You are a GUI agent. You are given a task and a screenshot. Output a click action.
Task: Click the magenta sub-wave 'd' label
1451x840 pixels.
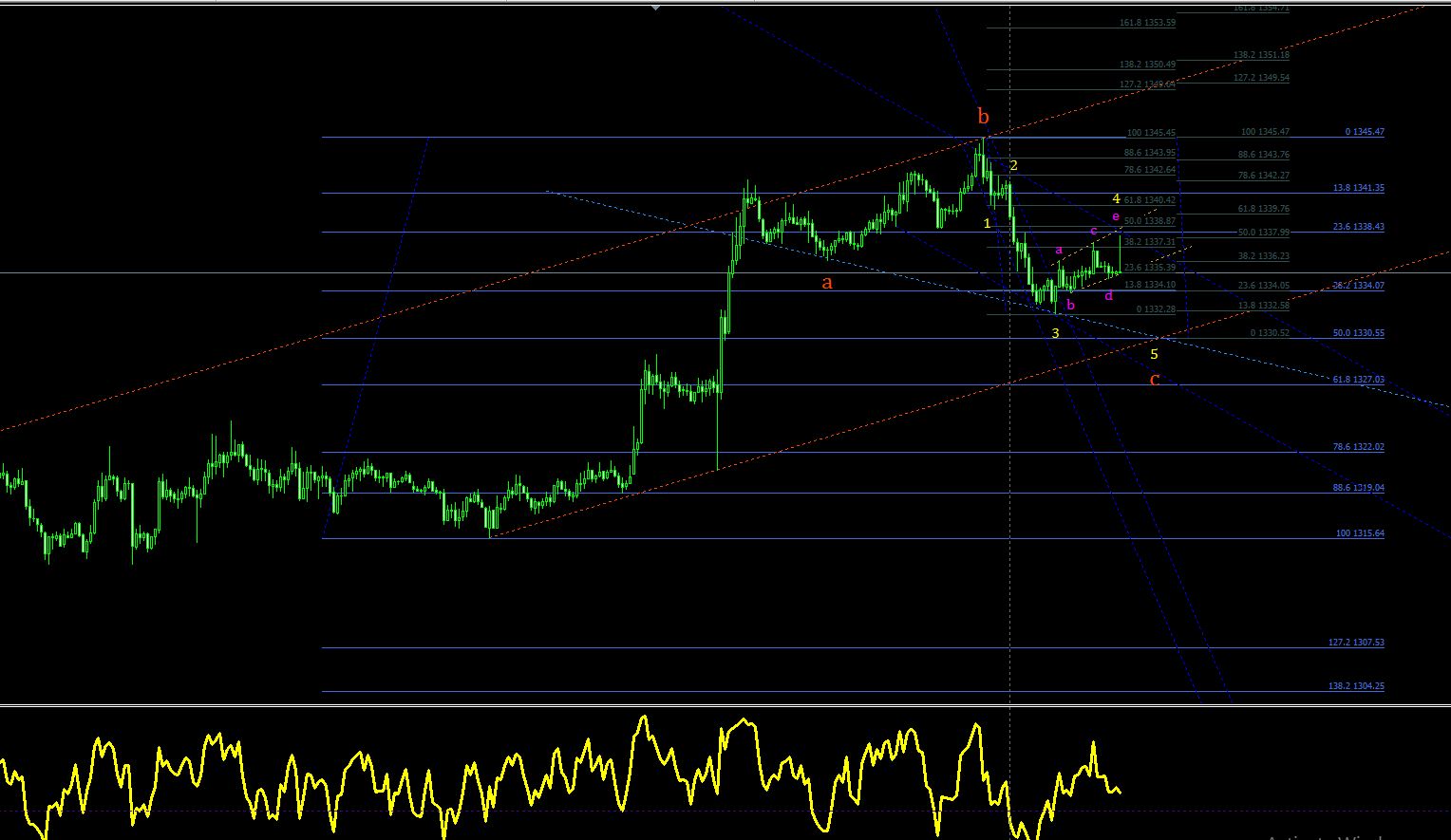coord(1108,295)
